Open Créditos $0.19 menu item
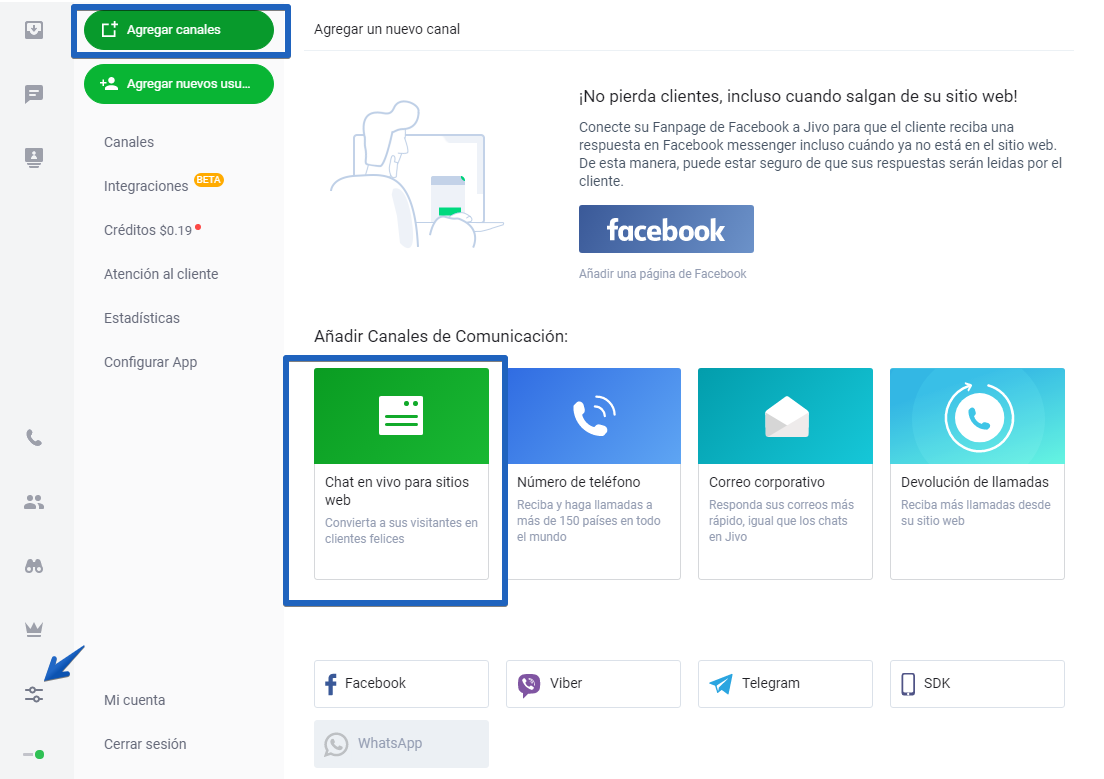Viewport: 1104px width, 779px height. [148, 230]
